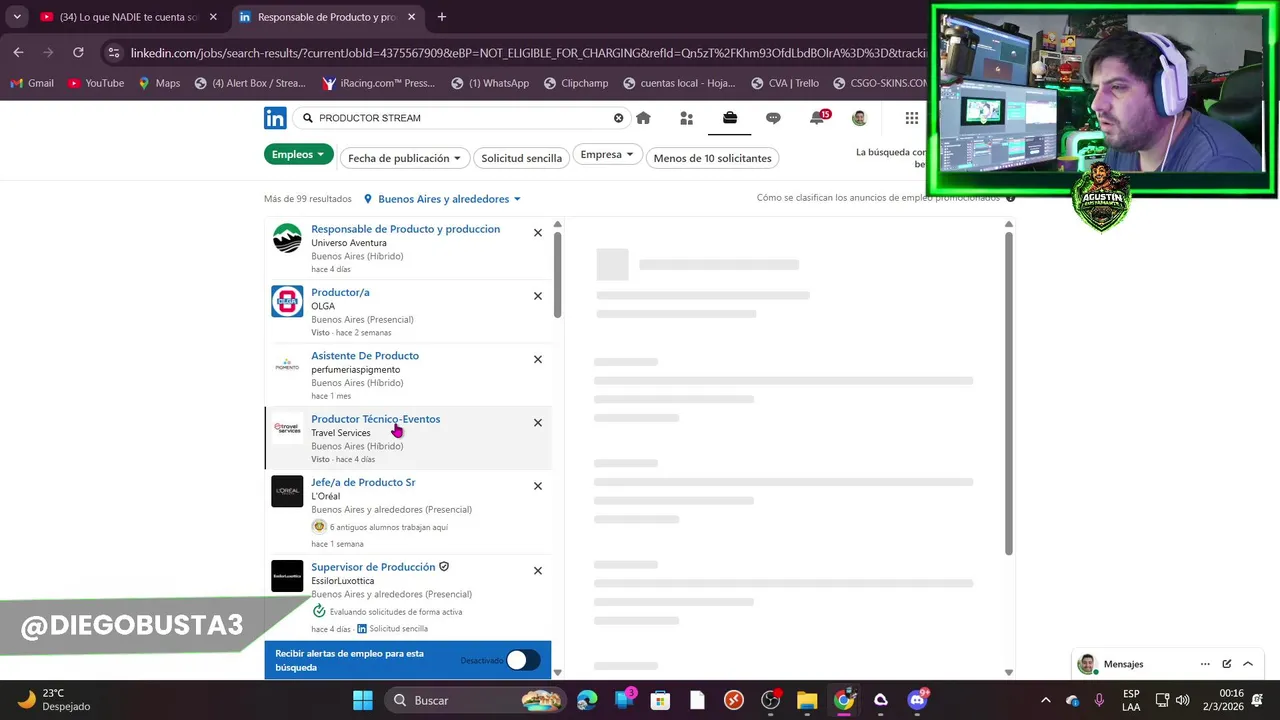Switch to the YouTube browser tab
Screen dimensions: 1280x720
point(128,17)
